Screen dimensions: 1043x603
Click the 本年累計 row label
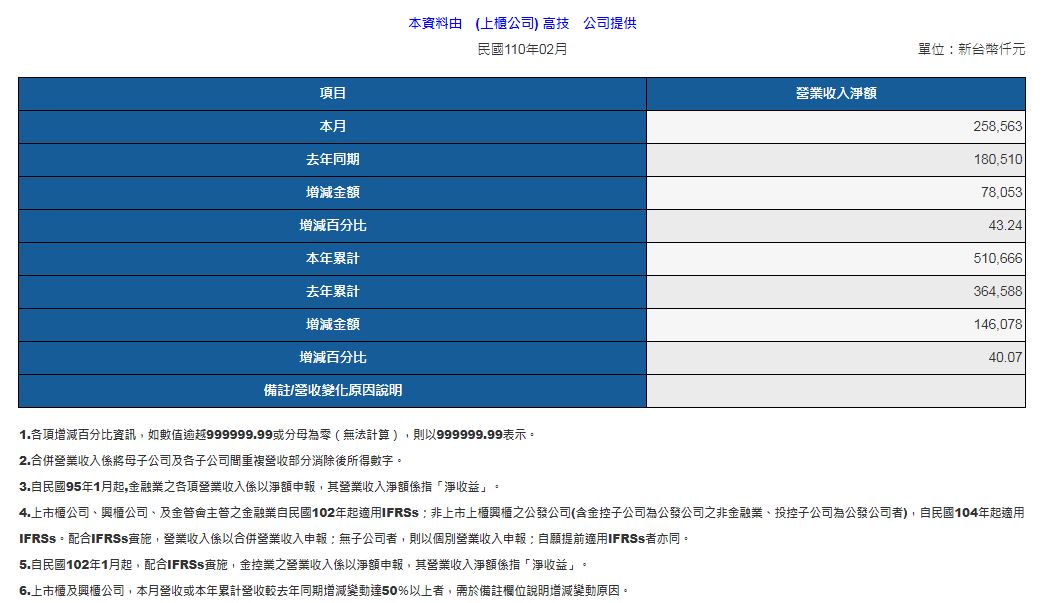(x=332, y=259)
